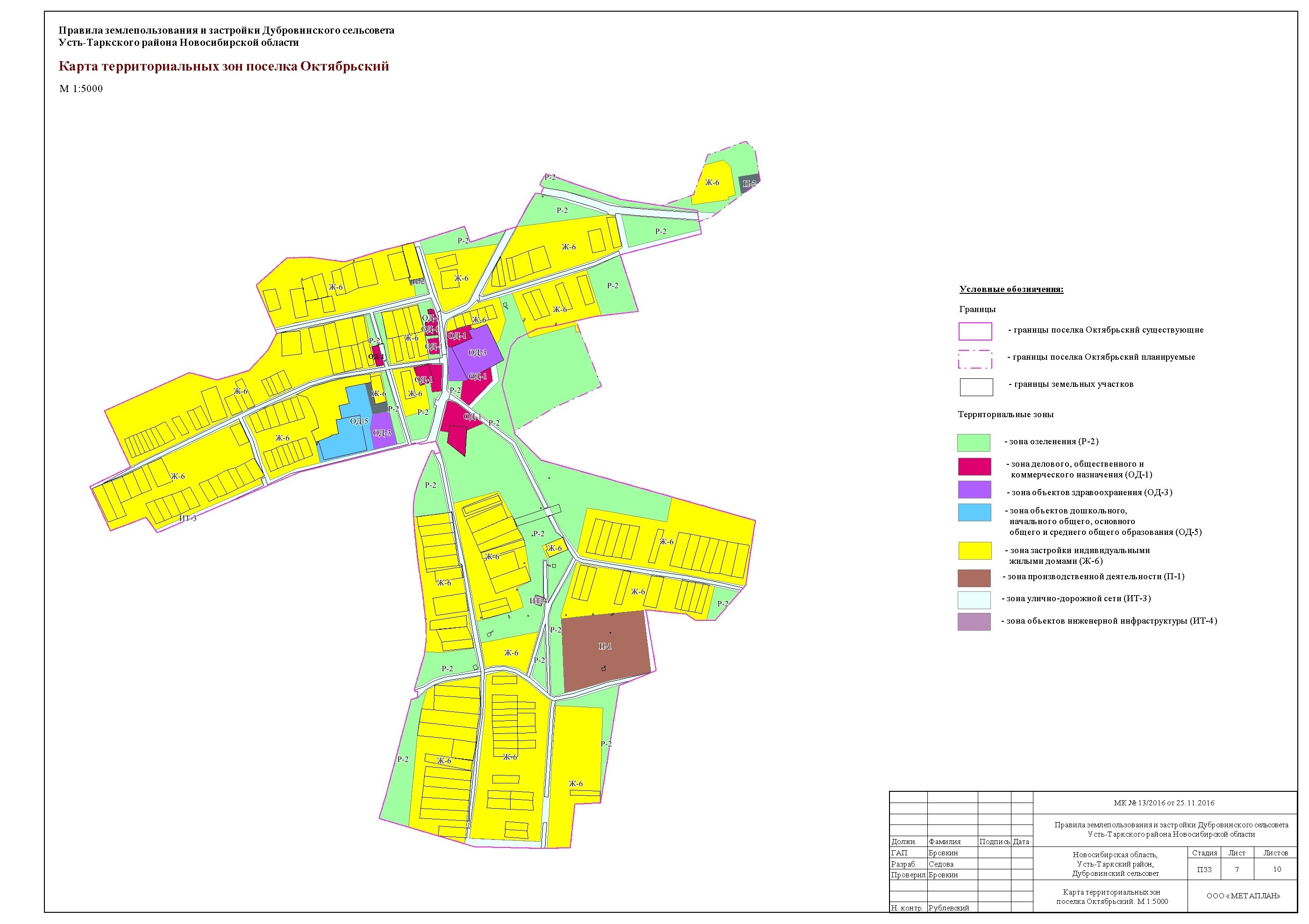Click the cell 'МК № 13/2016 от 25.11.2016'

pyautogui.click(x=1164, y=803)
